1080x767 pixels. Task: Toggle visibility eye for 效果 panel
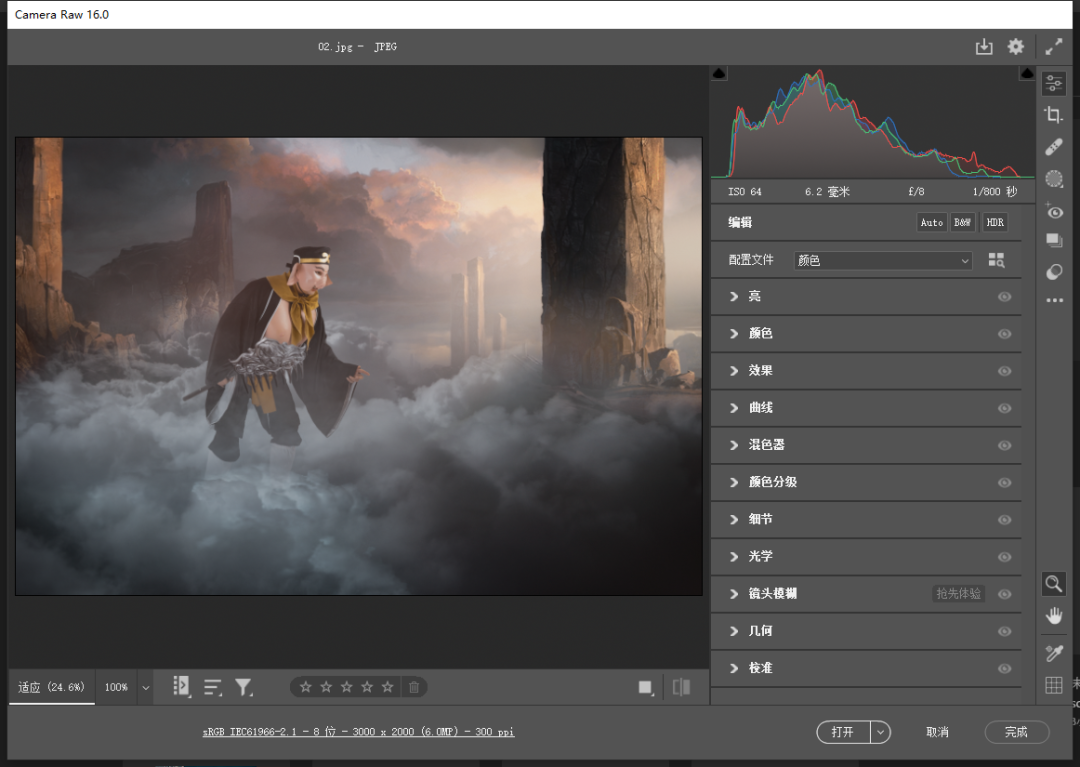(1005, 371)
